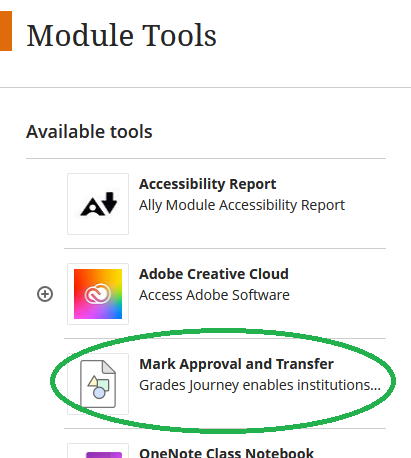Click the orange bar beside Module Tools
Screen dimensions: 411x458
6,31
